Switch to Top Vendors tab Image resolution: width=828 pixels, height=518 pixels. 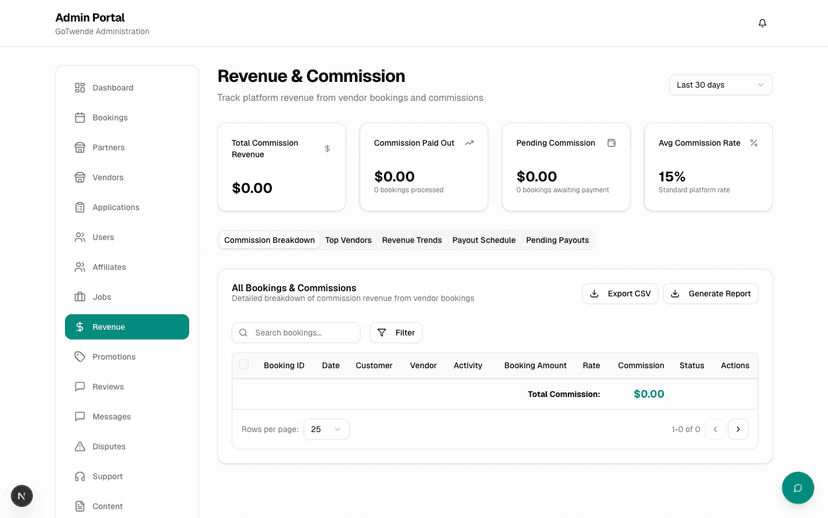tap(349, 240)
